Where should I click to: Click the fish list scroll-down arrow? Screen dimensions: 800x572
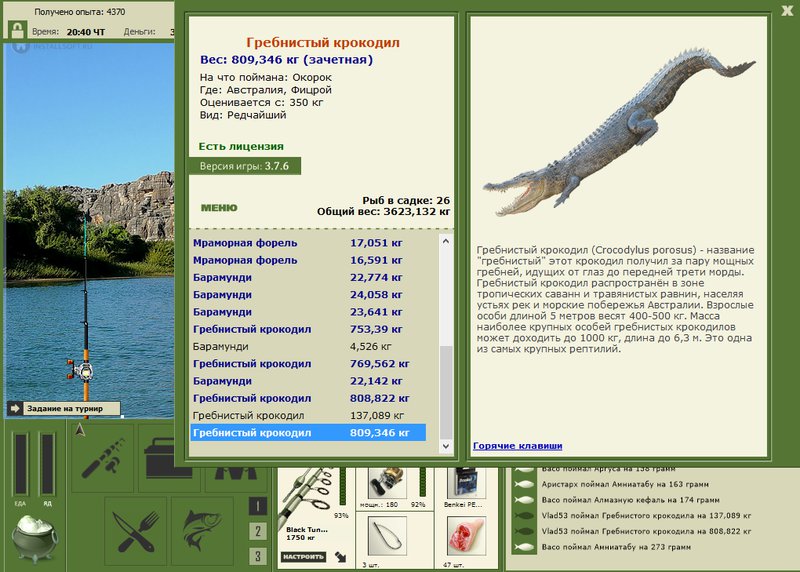(445, 446)
